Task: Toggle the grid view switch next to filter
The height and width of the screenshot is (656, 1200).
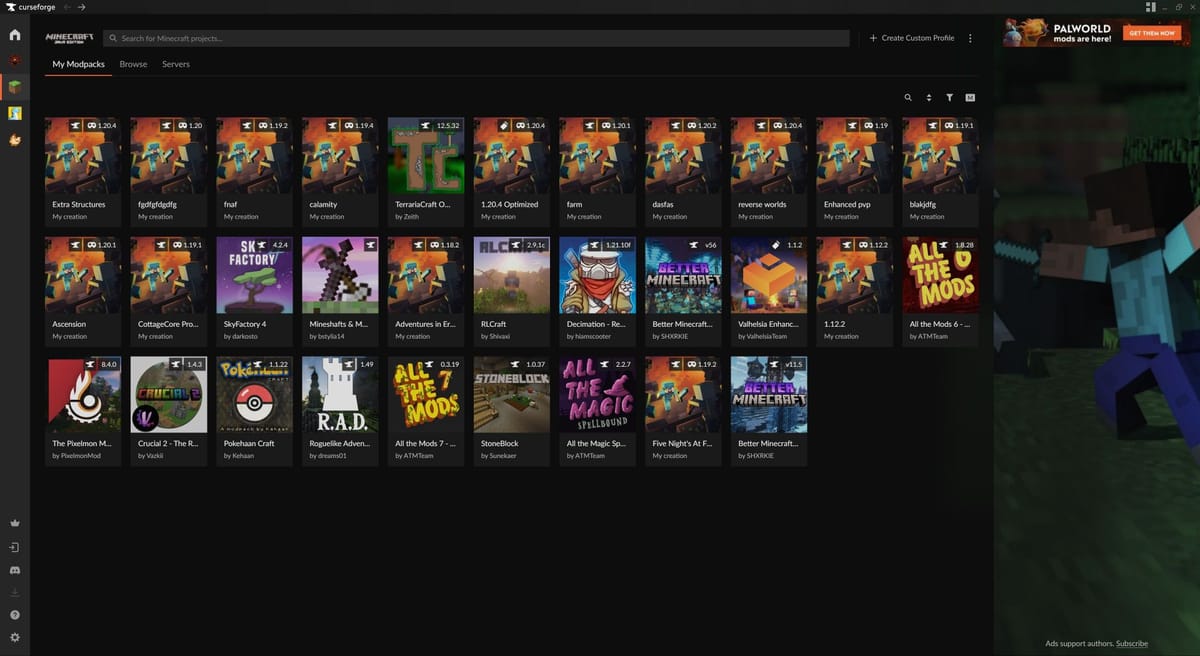Action: (x=969, y=97)
